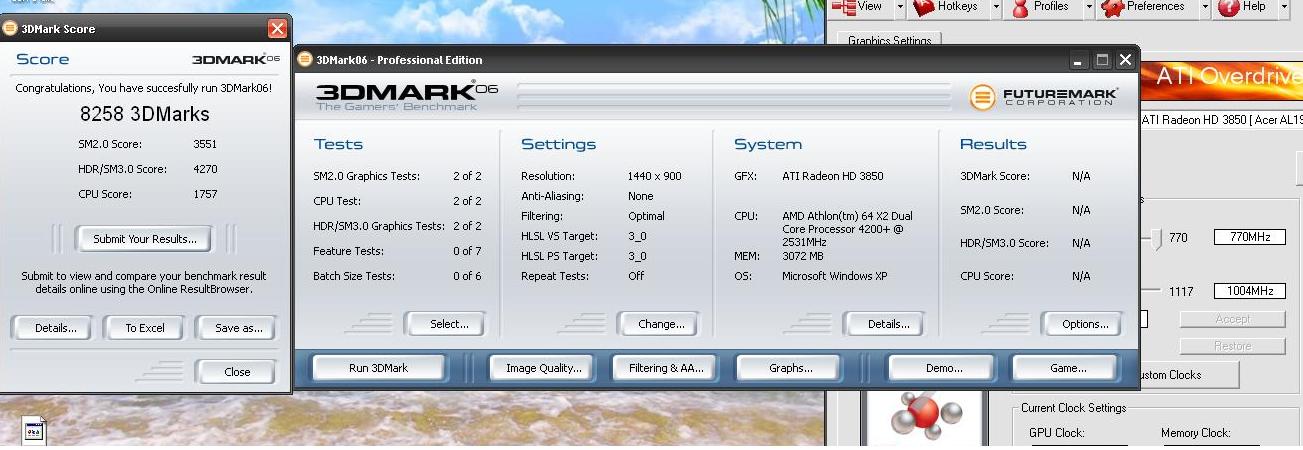Open the View dropdown arrow
This screenshot has height=450, width=1303.
(899, 6)
